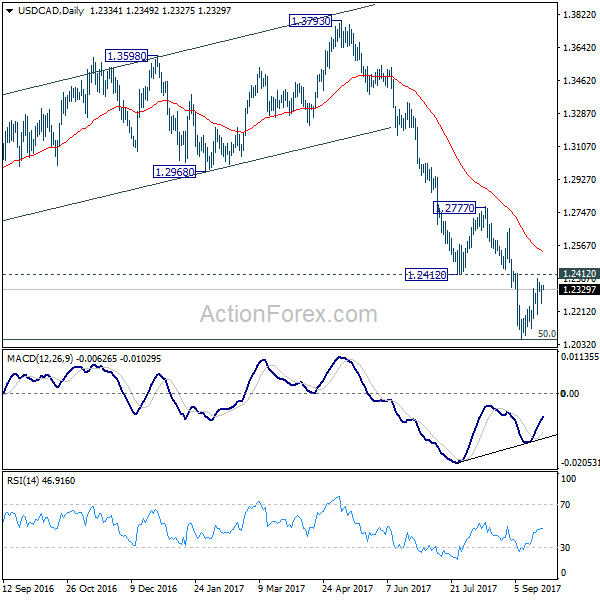Select the 1.31070 price axis value
This screenshot has height=600, width=600.
click(579, 147)
